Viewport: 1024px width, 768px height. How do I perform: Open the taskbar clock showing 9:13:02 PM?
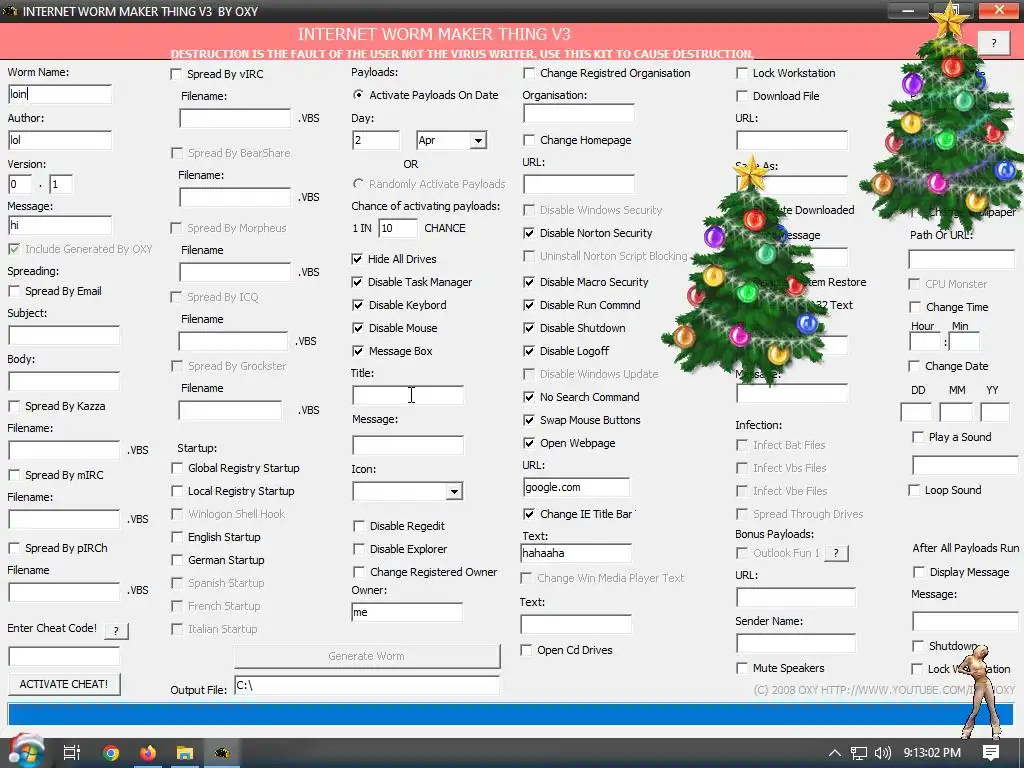[x=932, y=753]
